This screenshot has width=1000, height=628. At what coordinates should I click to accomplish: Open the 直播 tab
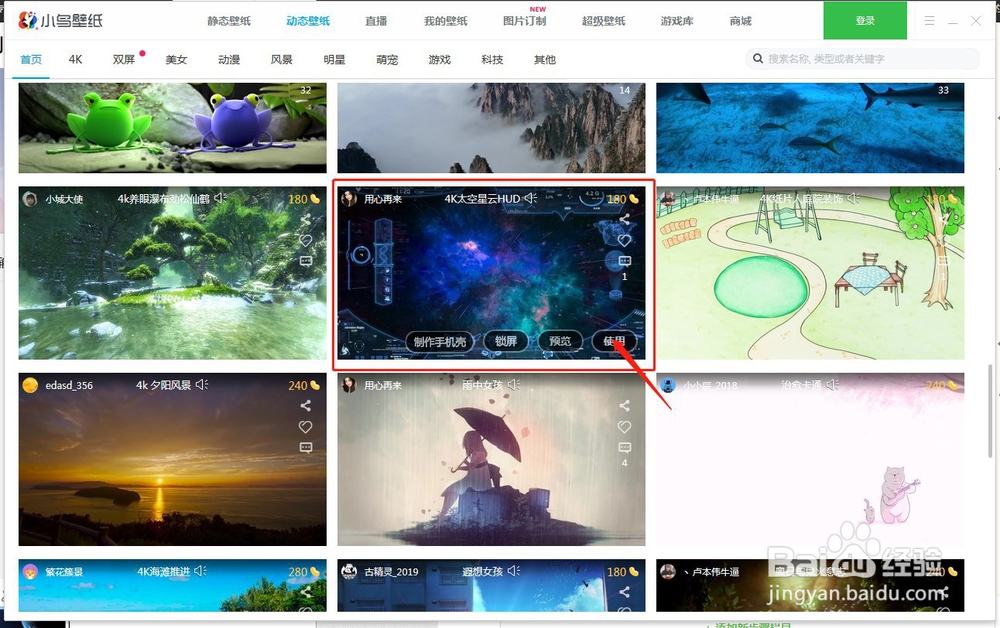coord(376,21)
